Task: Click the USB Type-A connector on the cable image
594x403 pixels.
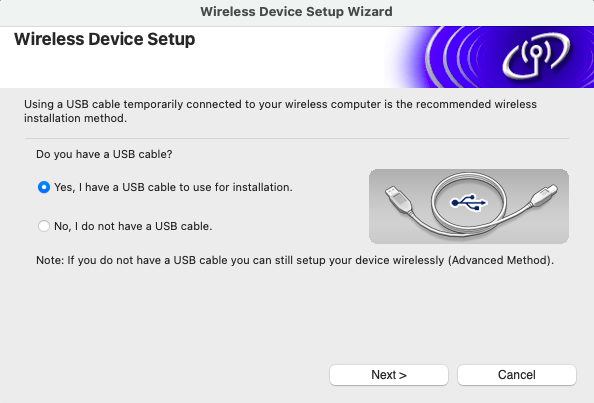Action: (x=398, y=198)
